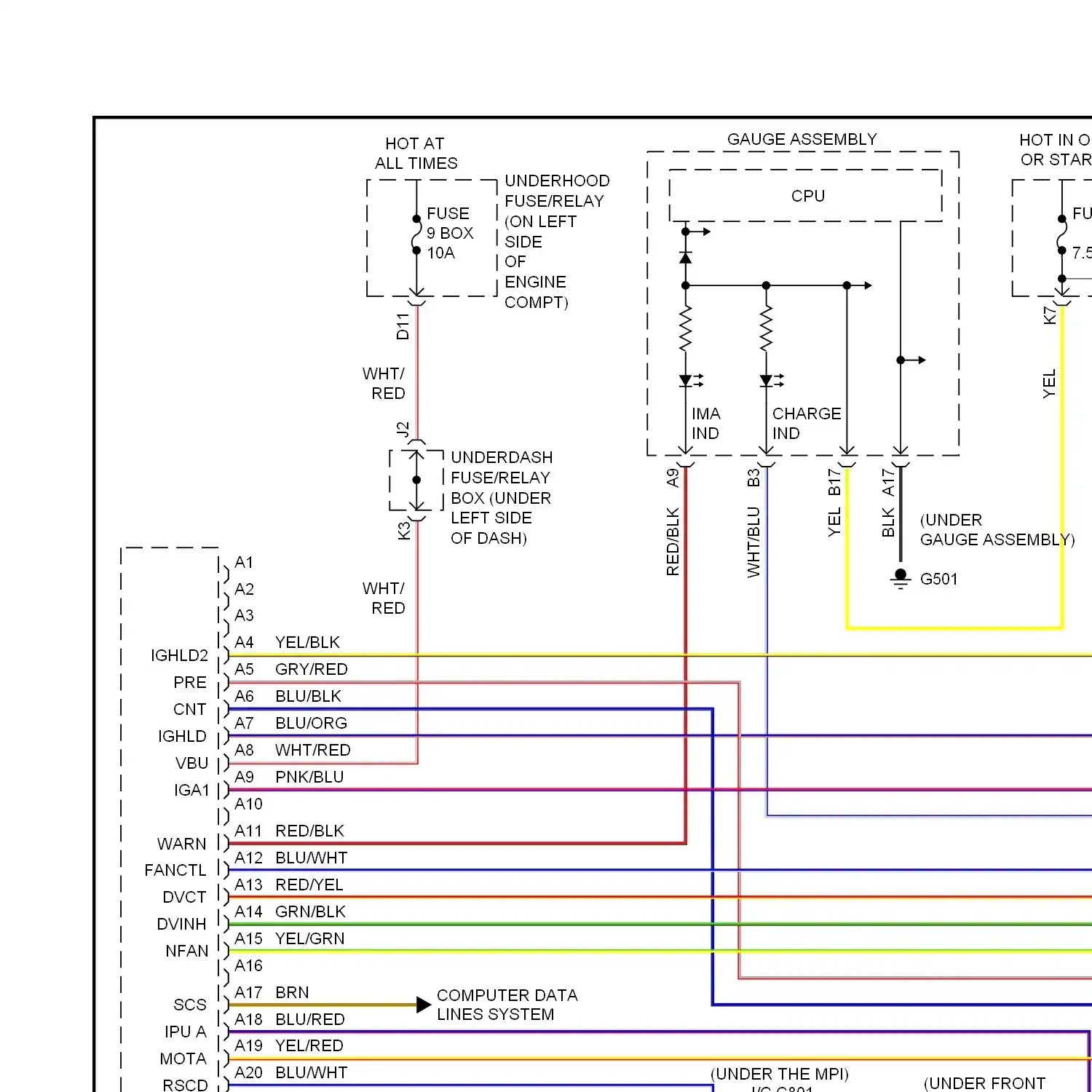Screen dimensions: 1092x1092
Task: Click the DVCT signal name
Action: tap(184, 897)
